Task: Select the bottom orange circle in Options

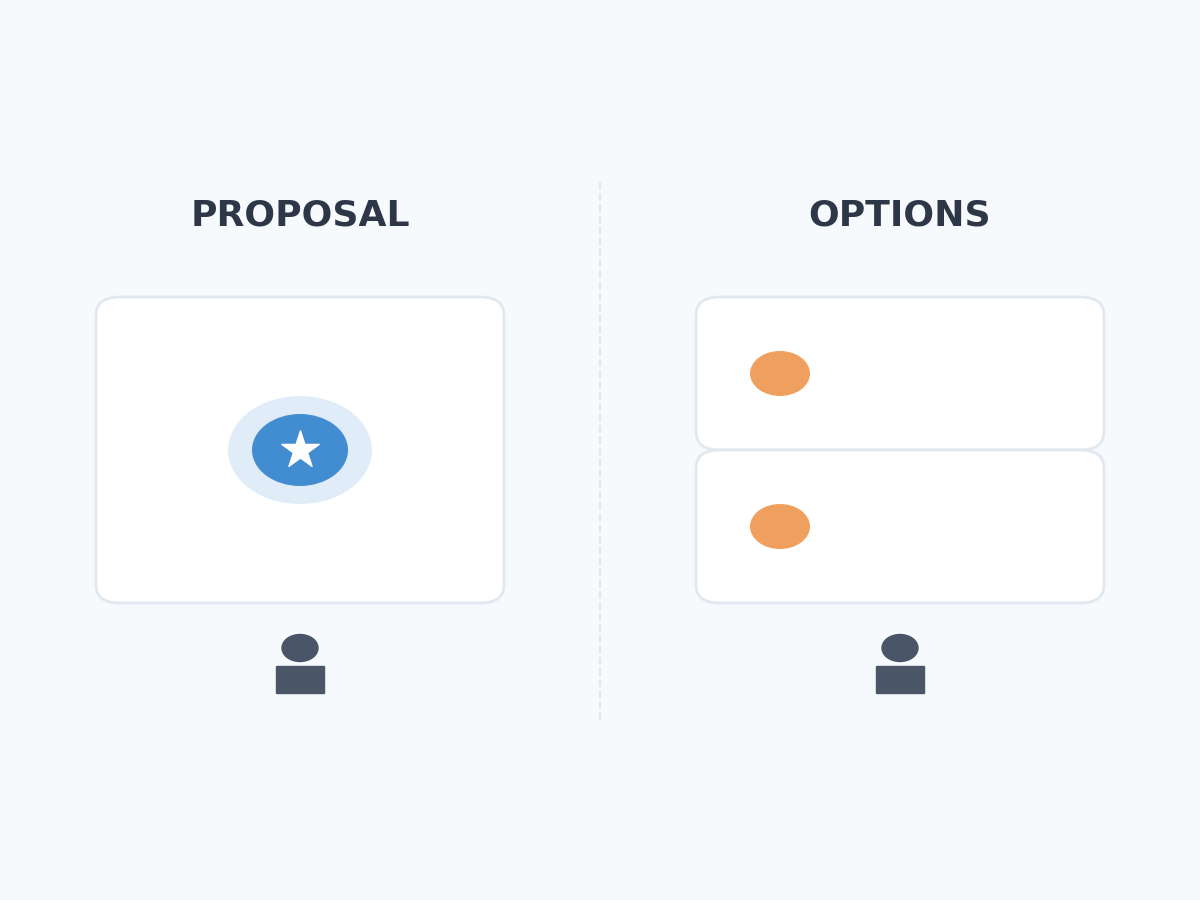Action: tap(780, 526)
